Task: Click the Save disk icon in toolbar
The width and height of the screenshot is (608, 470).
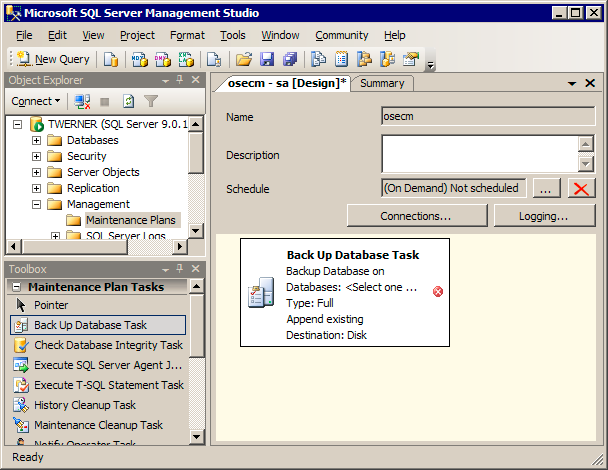Action: point(266,59)
